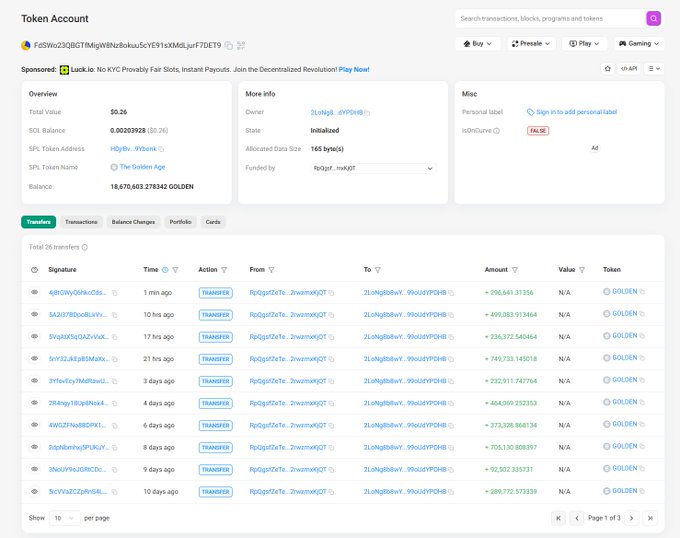
Task: Open the Buy dropdown menu
Action: click(478, 44)
